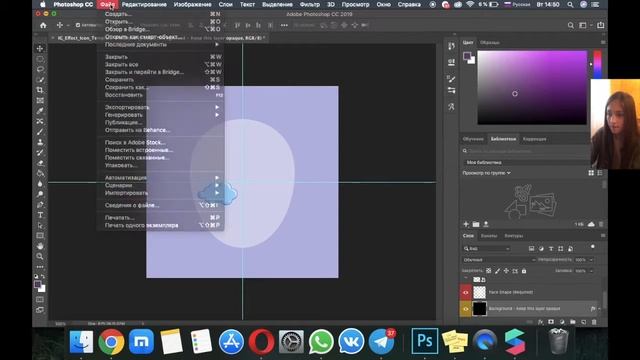Hide the Face Shape layer eye
Image resolution: width=640 pixels, height=360 pixels.
pos(466,292)
